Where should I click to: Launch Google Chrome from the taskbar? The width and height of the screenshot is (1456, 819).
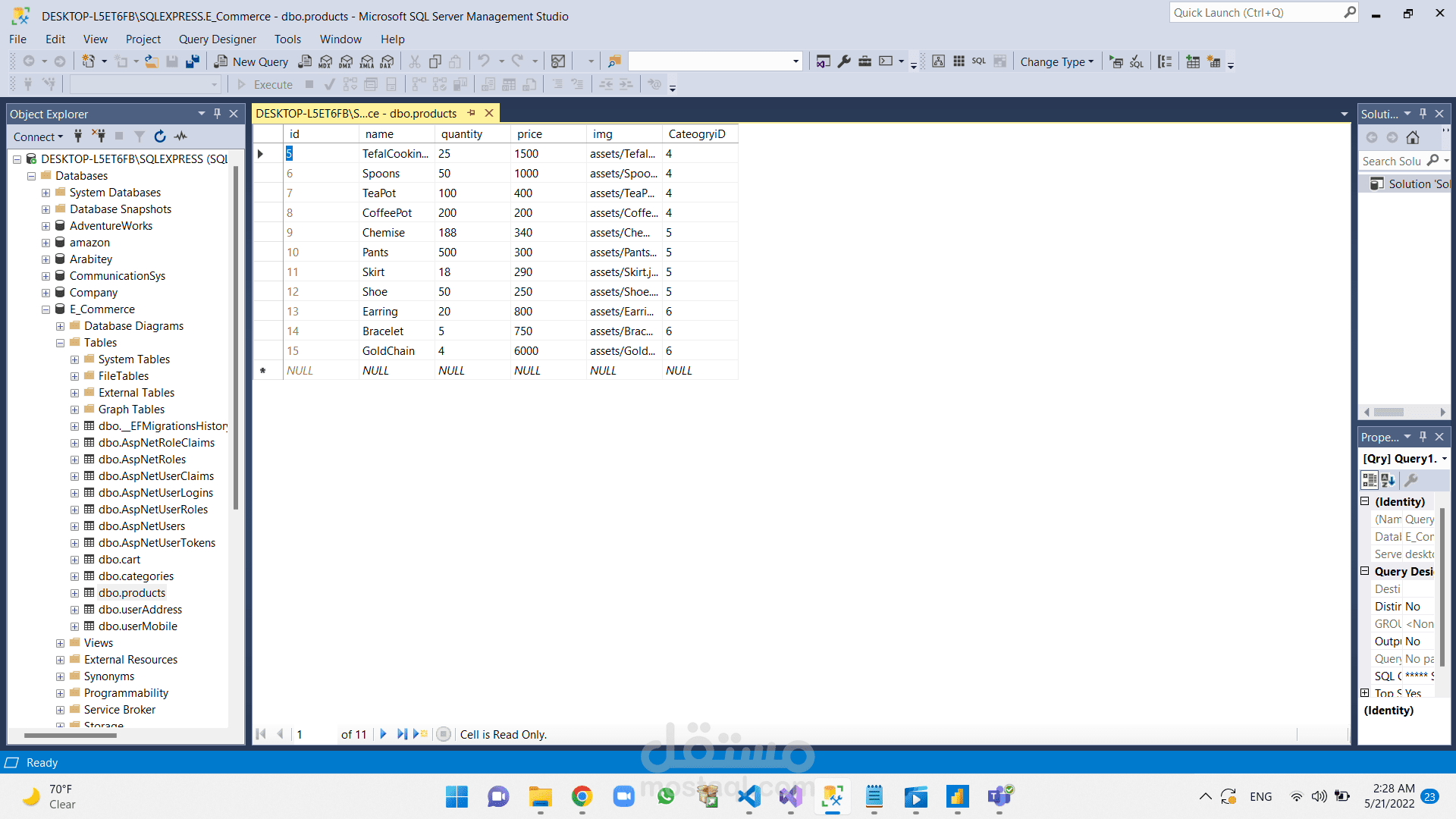click(582, 798)
